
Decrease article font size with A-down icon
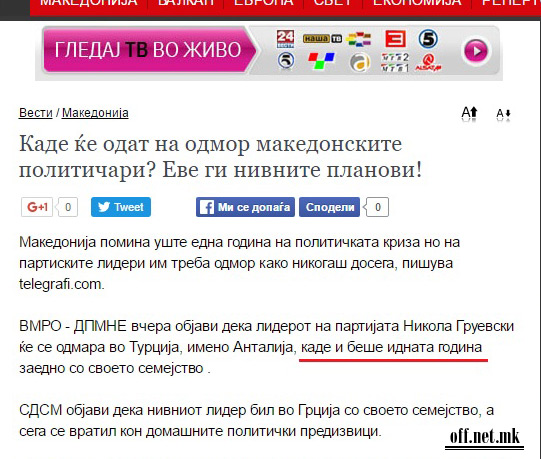503,114
